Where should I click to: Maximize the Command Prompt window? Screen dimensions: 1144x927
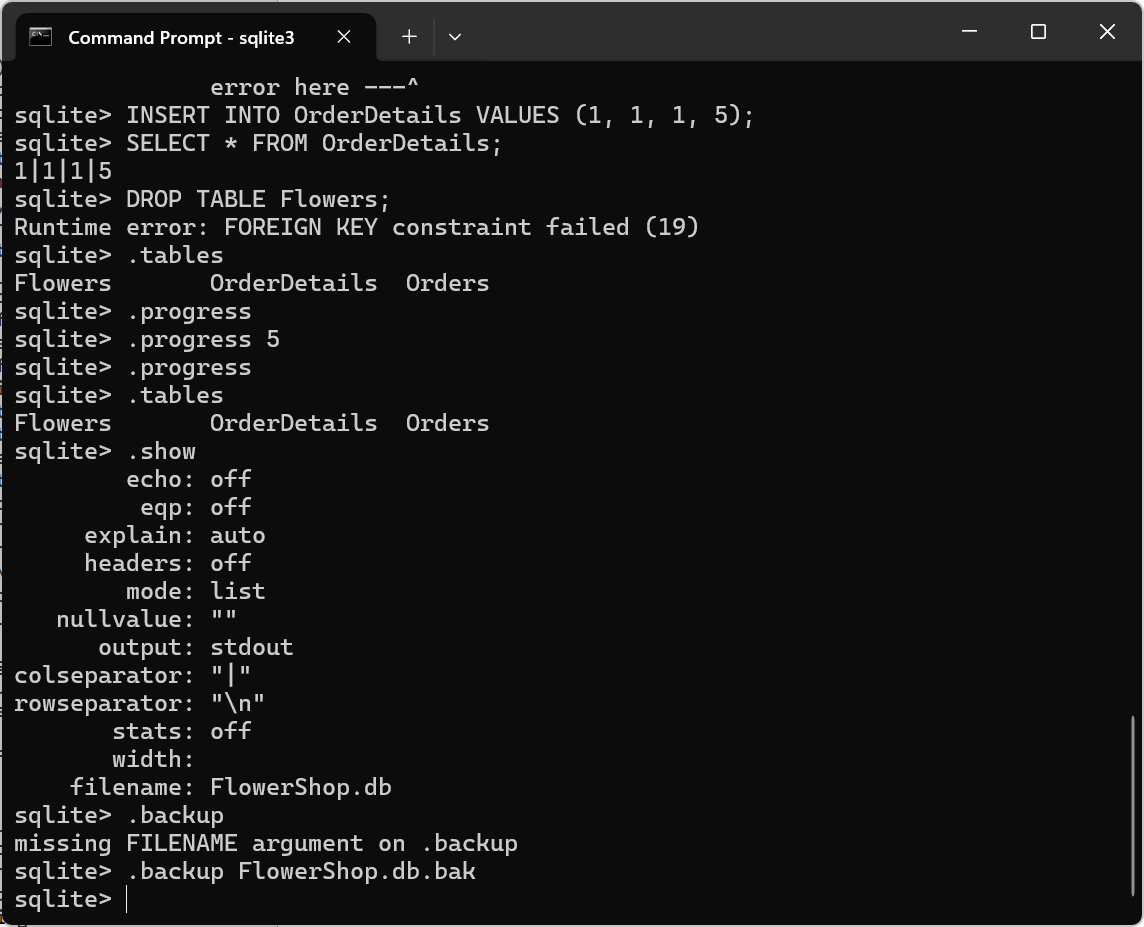[x=1037, y=32]
